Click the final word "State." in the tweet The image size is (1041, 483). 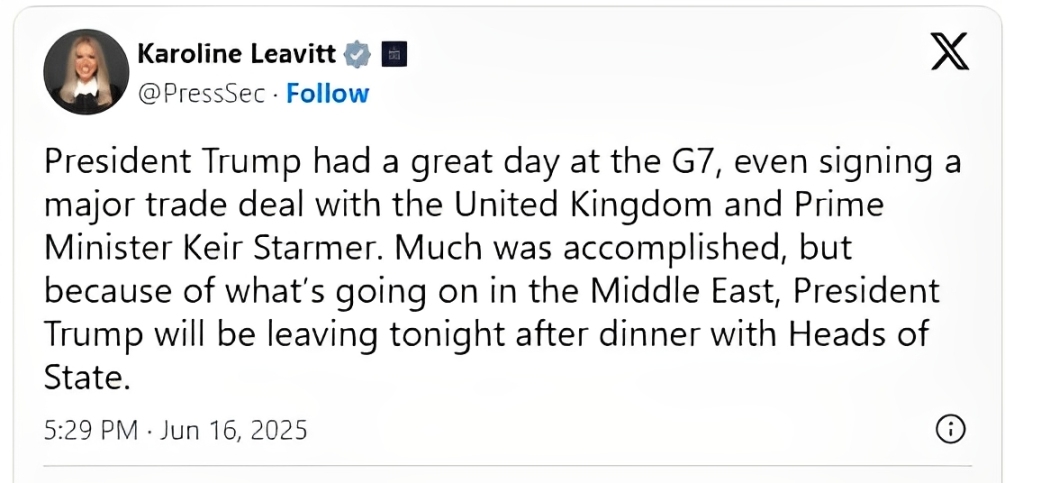point(84,378)
